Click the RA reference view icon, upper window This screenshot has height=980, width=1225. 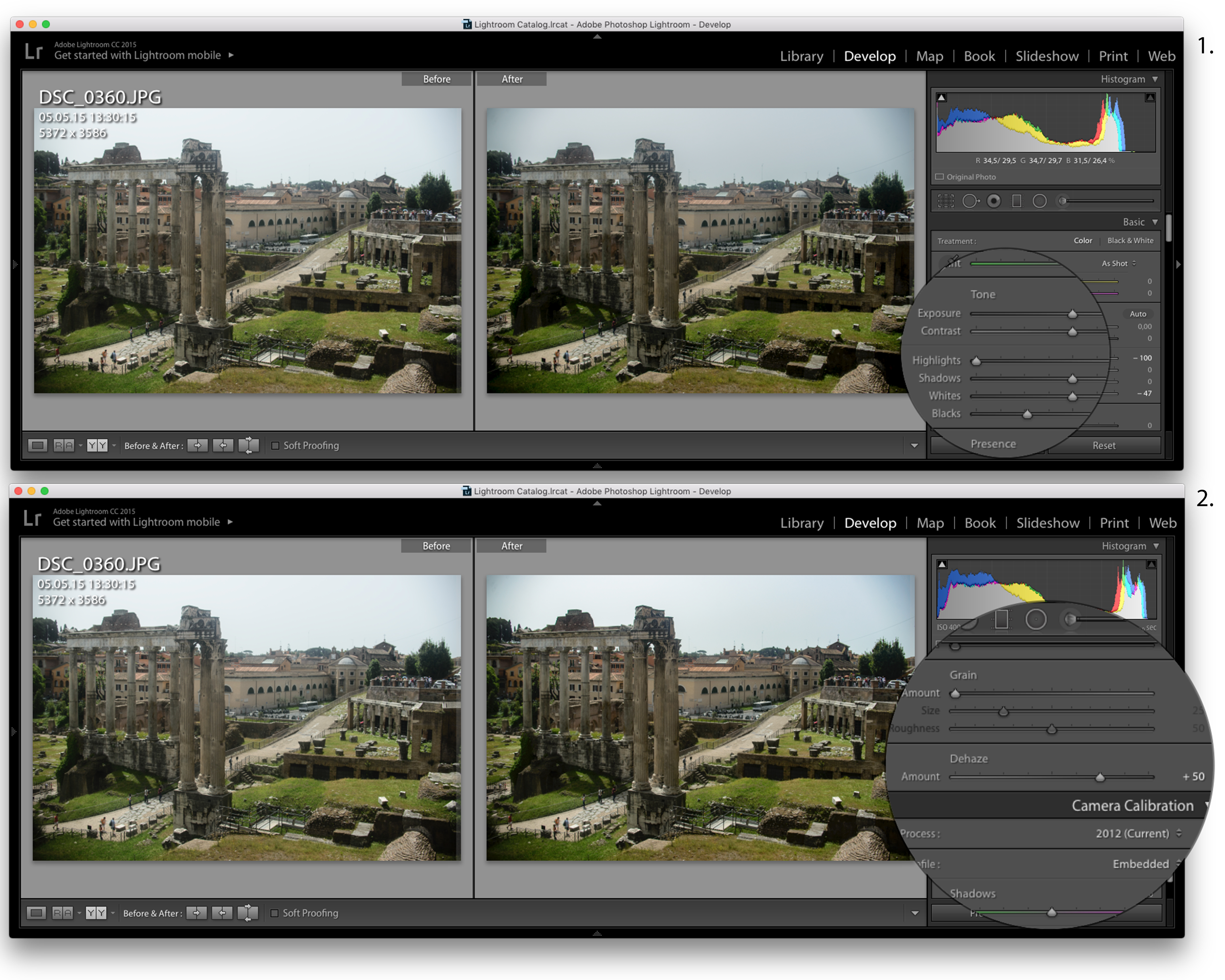pyautogui.click(x=64, y=446)
